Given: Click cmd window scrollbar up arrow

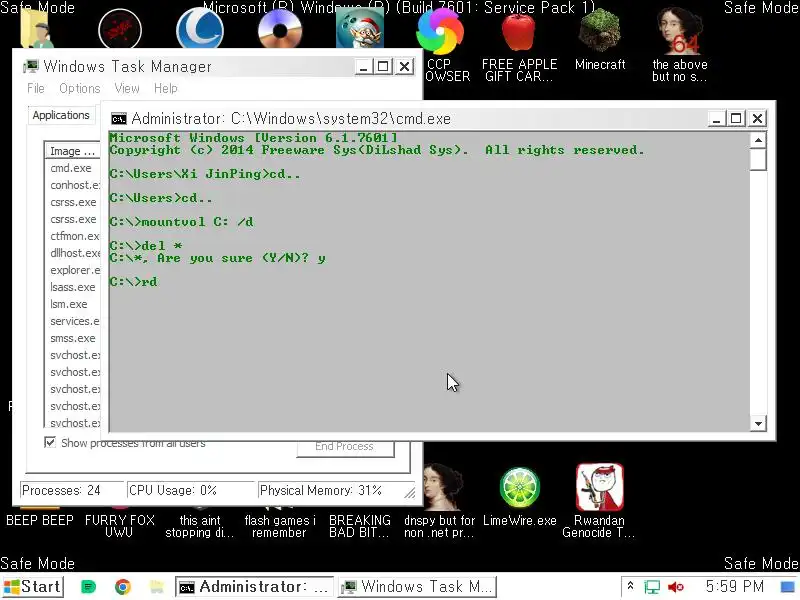Looking at the screenshot, I should click(758, 140).
